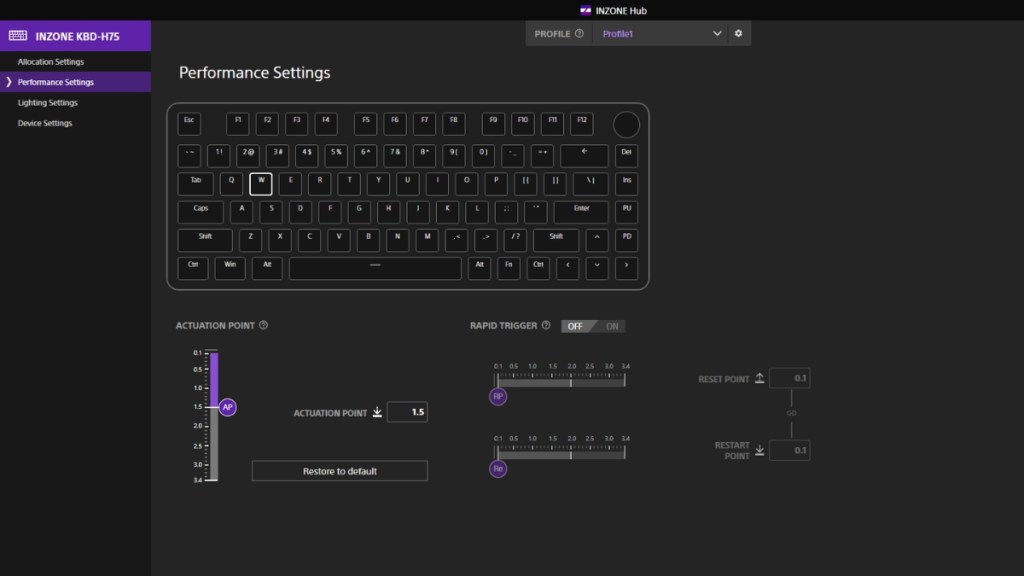
Task: Click the chevron arrow of profile selector
Action: point(717,33)
